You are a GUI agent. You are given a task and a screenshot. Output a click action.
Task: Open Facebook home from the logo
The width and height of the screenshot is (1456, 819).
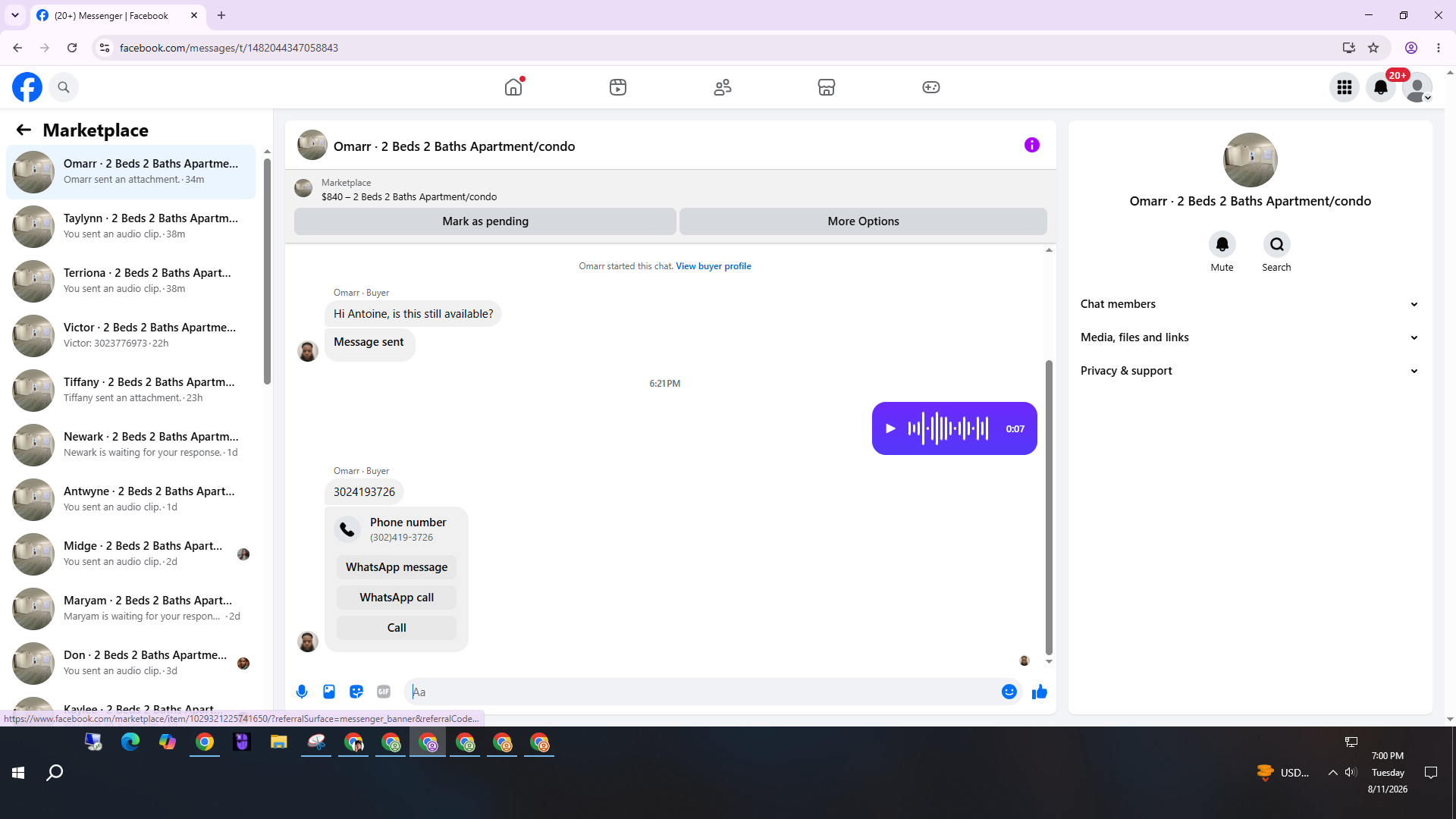pyautogui.click(x=27, y=87)
